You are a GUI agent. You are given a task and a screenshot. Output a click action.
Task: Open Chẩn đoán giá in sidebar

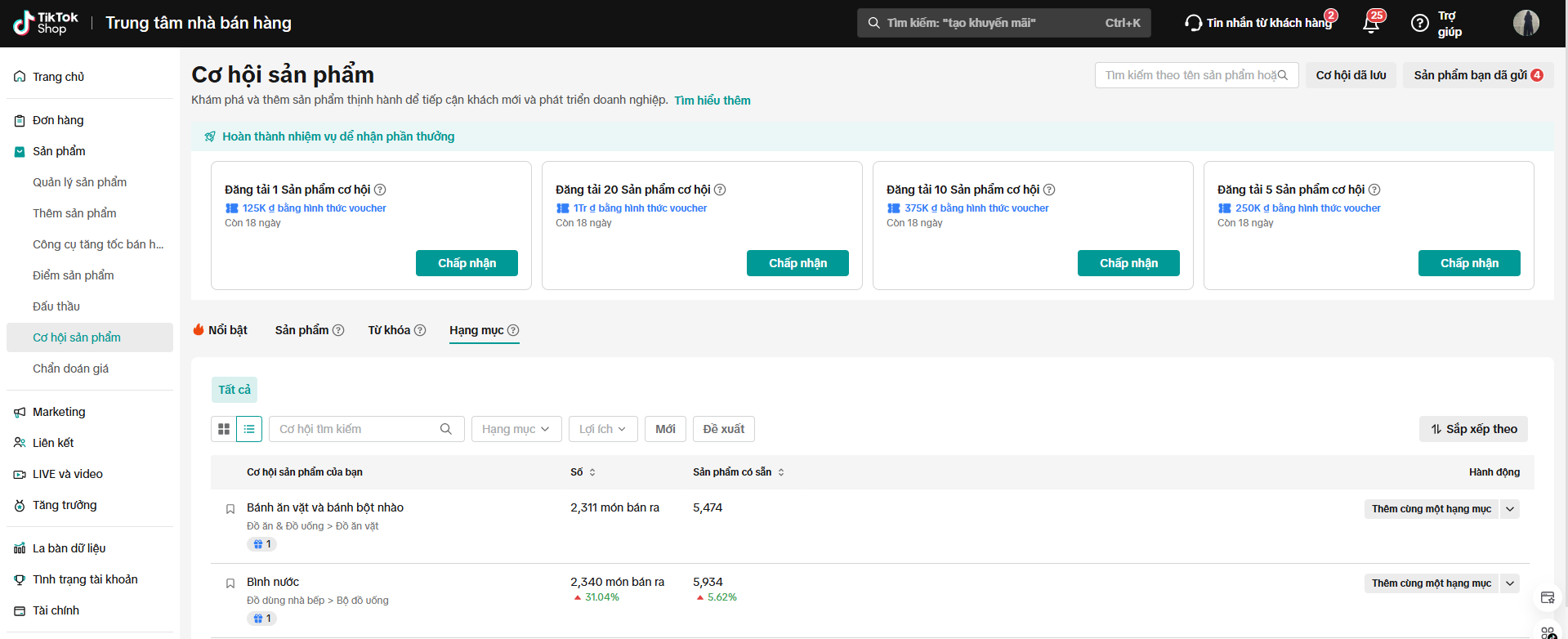click(70, 369)
